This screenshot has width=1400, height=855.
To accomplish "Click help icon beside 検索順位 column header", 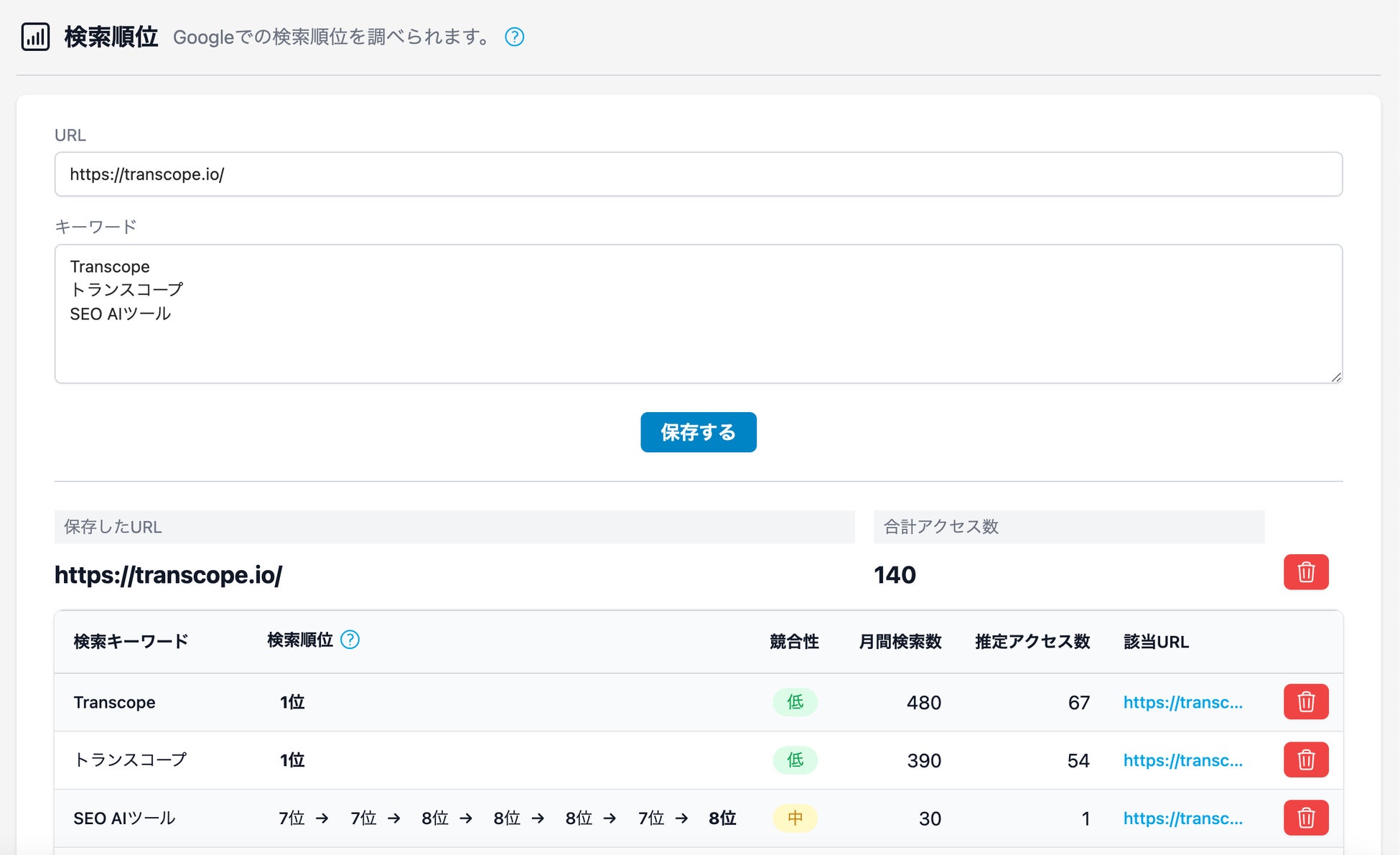I will coord(350,640).
